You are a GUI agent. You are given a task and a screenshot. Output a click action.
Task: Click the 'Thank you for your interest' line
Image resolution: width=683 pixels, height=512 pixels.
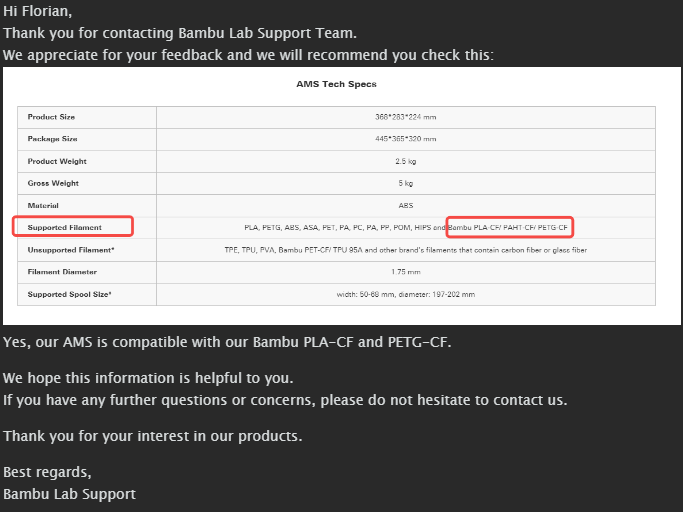[152, 436]
